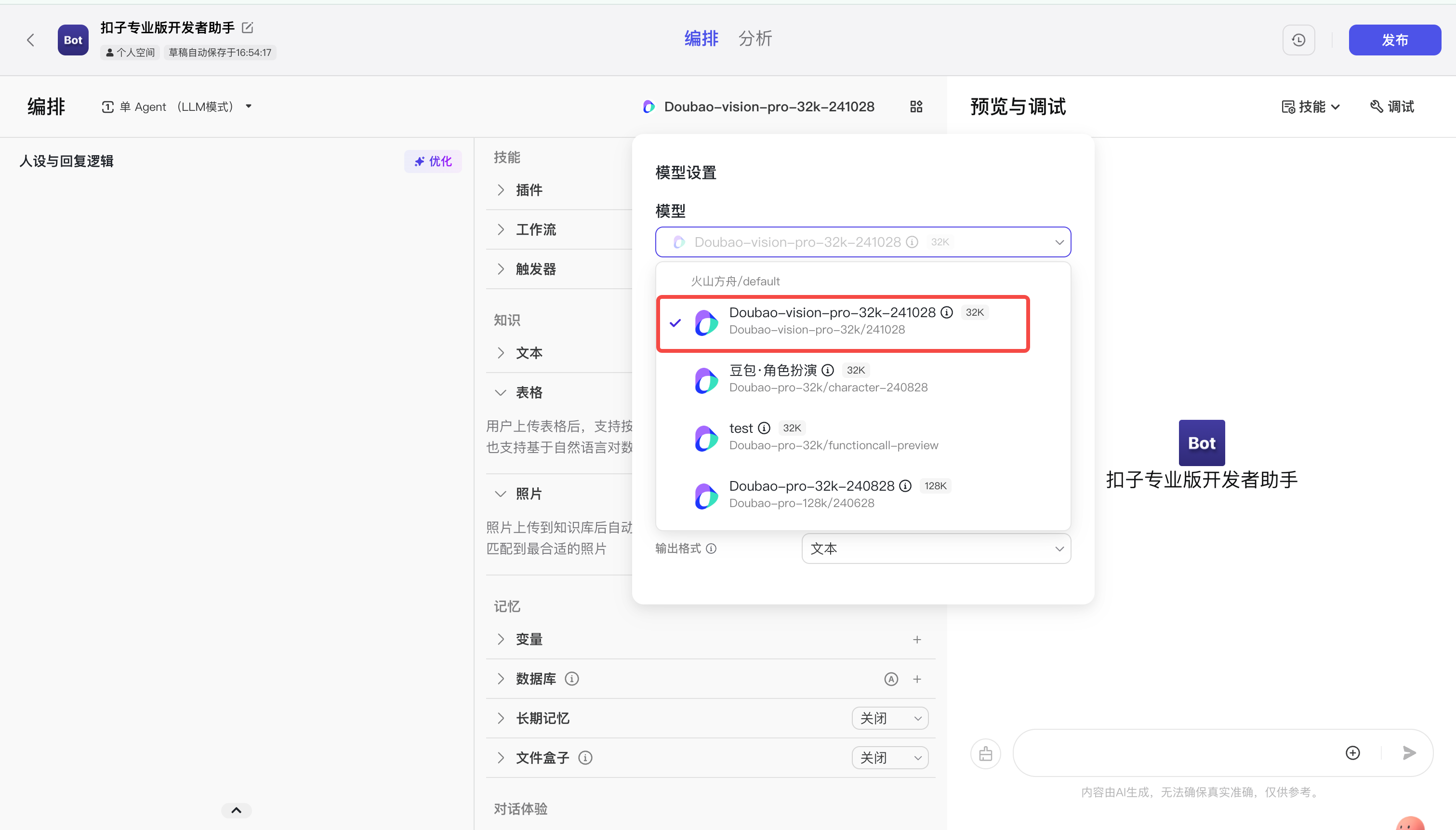Open the version history clock icon
Screen dimensions: 1456x830
[x=1298, y=40]
